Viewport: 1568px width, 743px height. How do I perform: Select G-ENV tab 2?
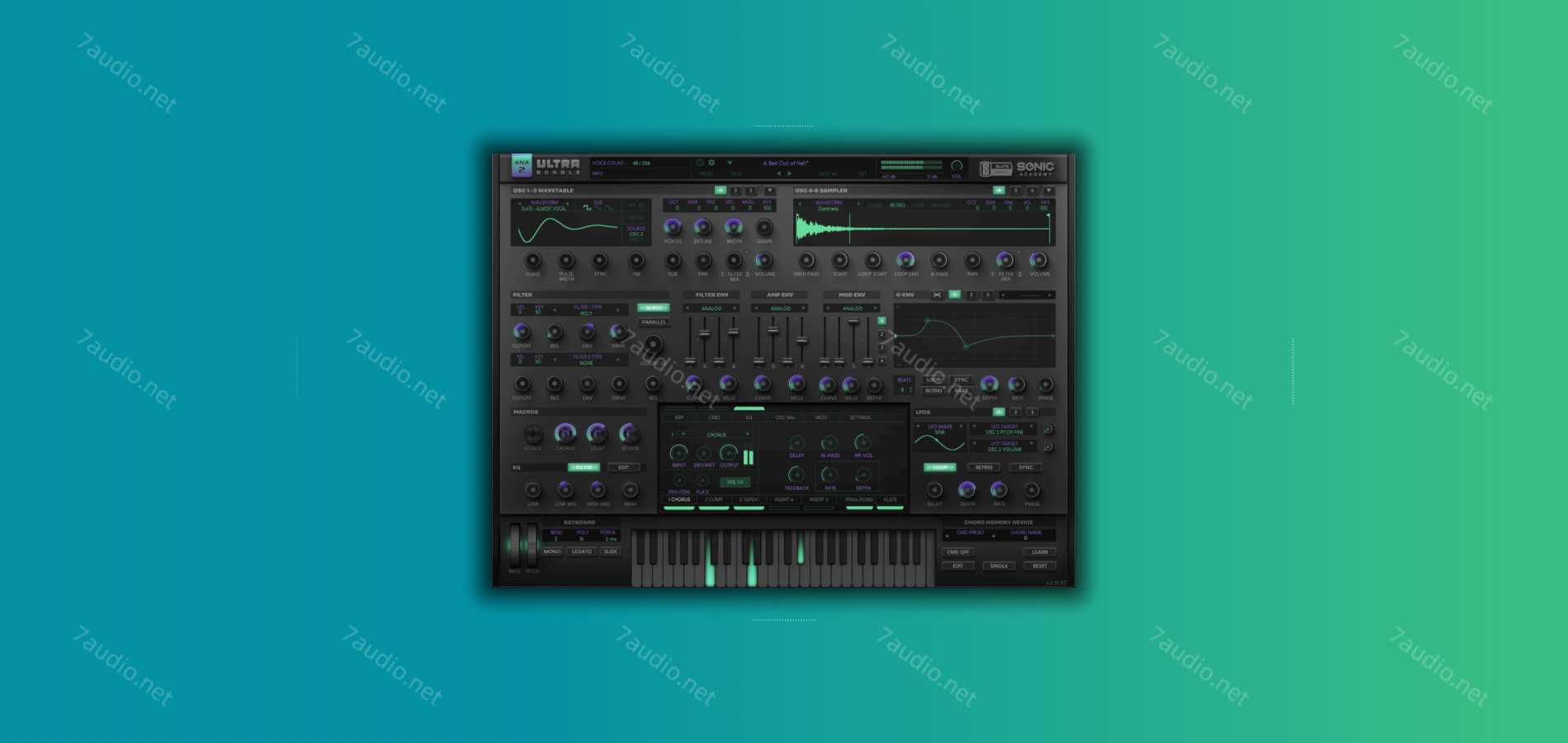point(971,295)
